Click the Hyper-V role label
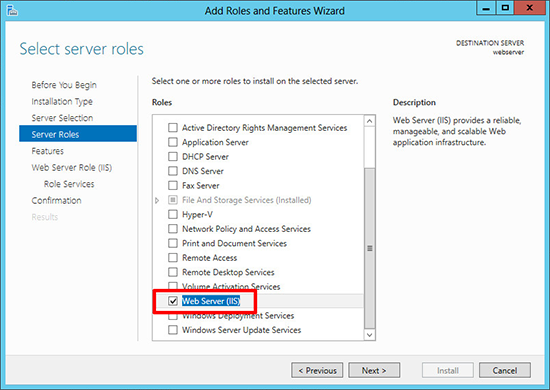Screen dimensions: 550x390 [x=197, y=214]
